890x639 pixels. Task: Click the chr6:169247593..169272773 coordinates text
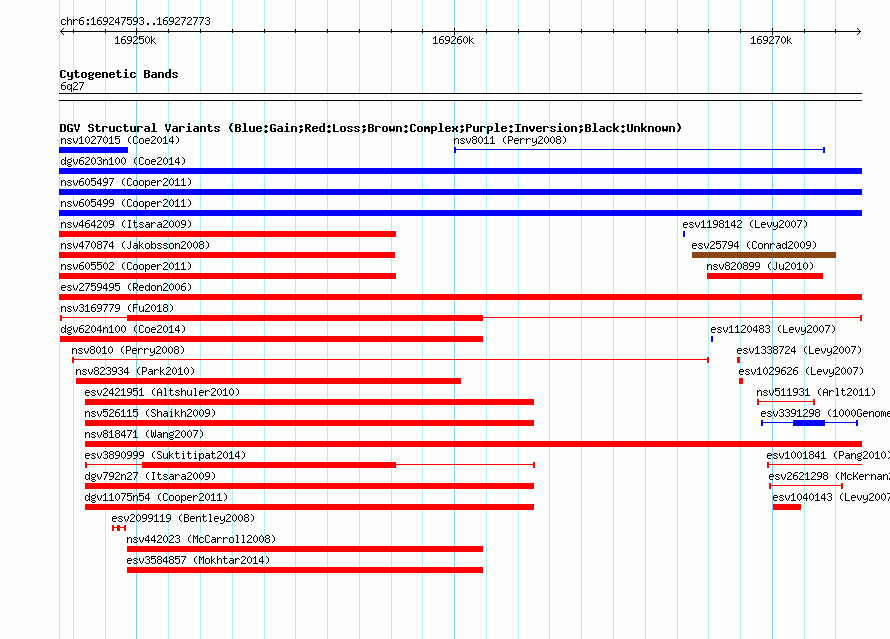(135, 21)
